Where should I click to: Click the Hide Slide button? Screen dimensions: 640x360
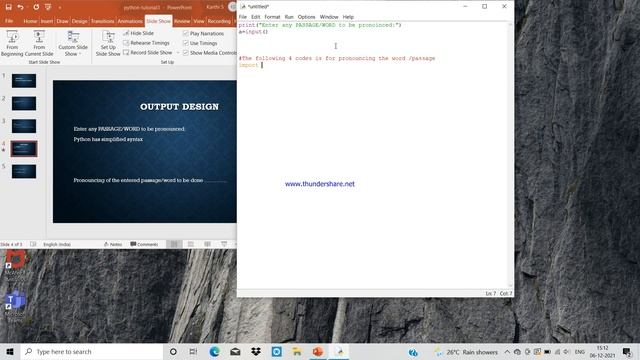click(139, 33)
